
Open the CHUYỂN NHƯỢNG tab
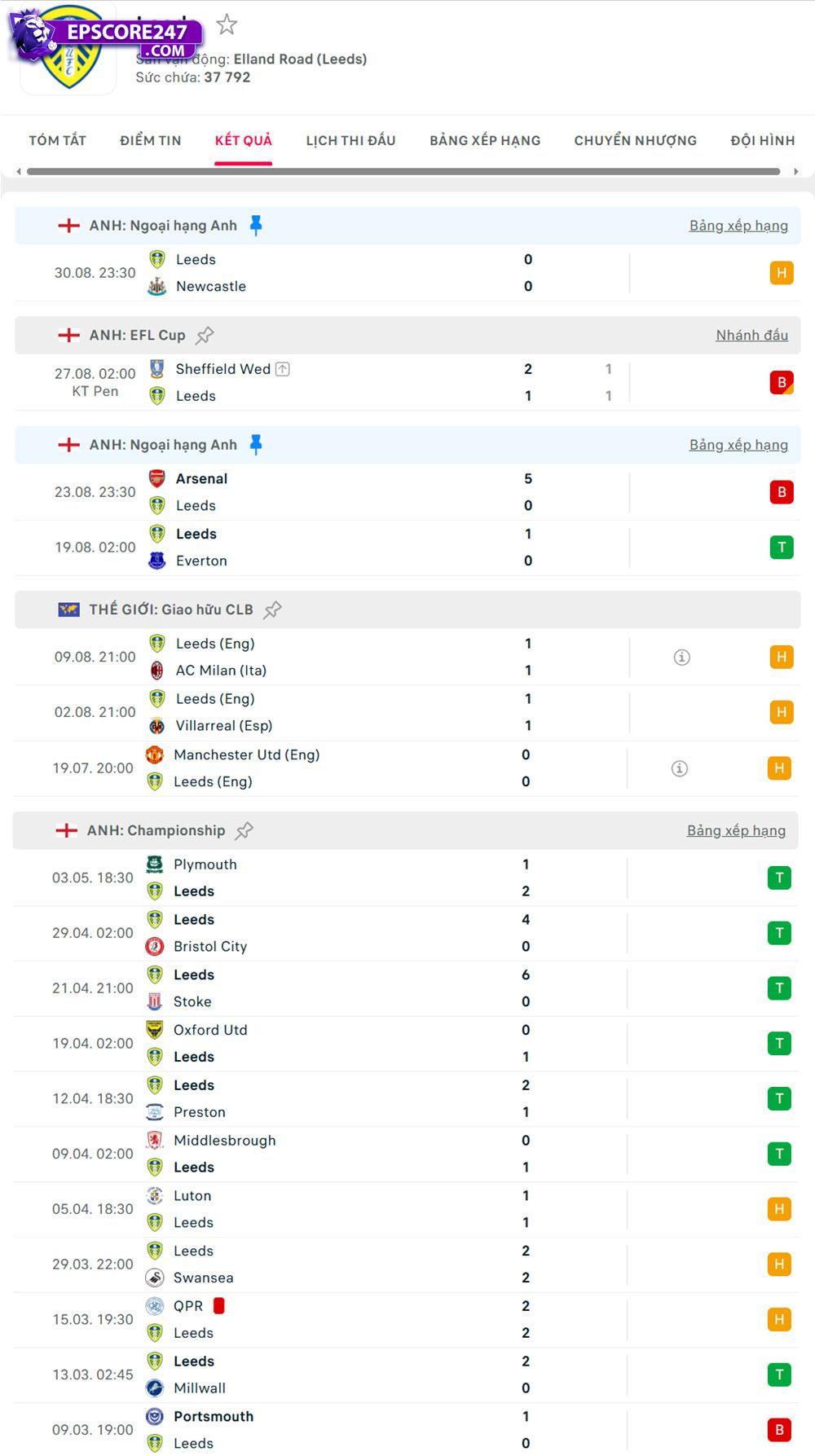point(634,140)
